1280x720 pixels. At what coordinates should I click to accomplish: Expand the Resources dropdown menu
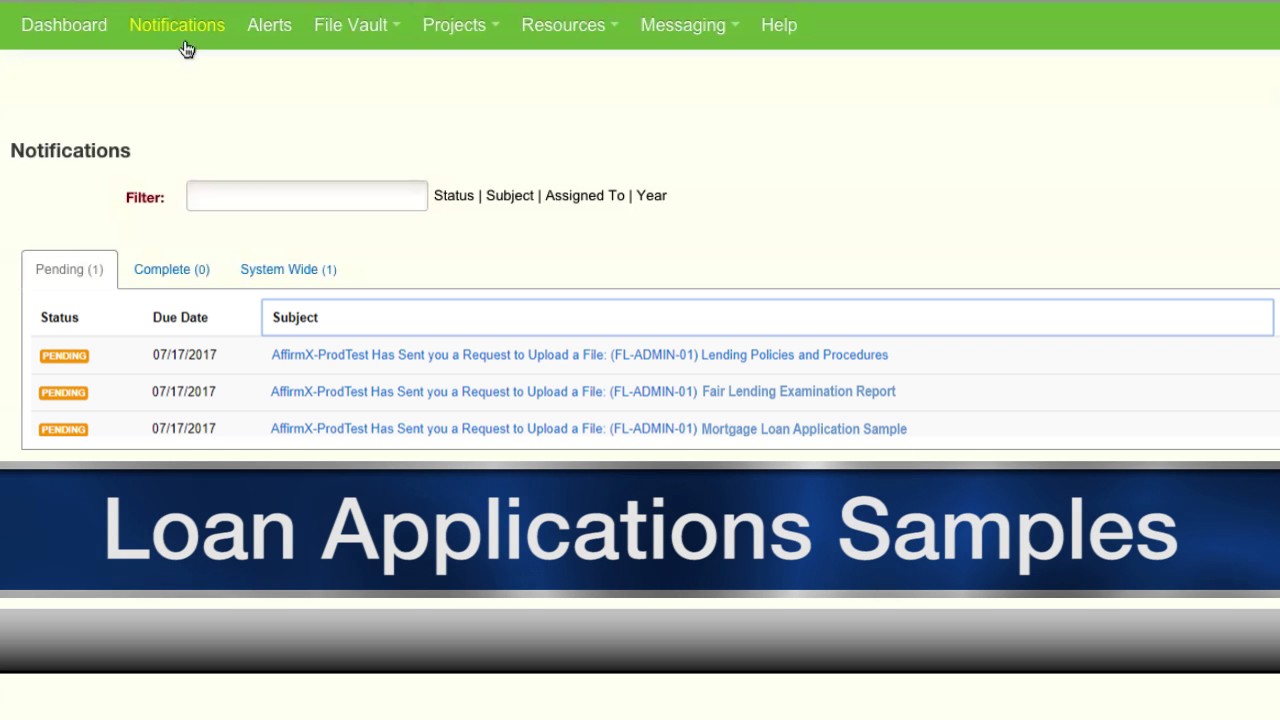(569, 25)
